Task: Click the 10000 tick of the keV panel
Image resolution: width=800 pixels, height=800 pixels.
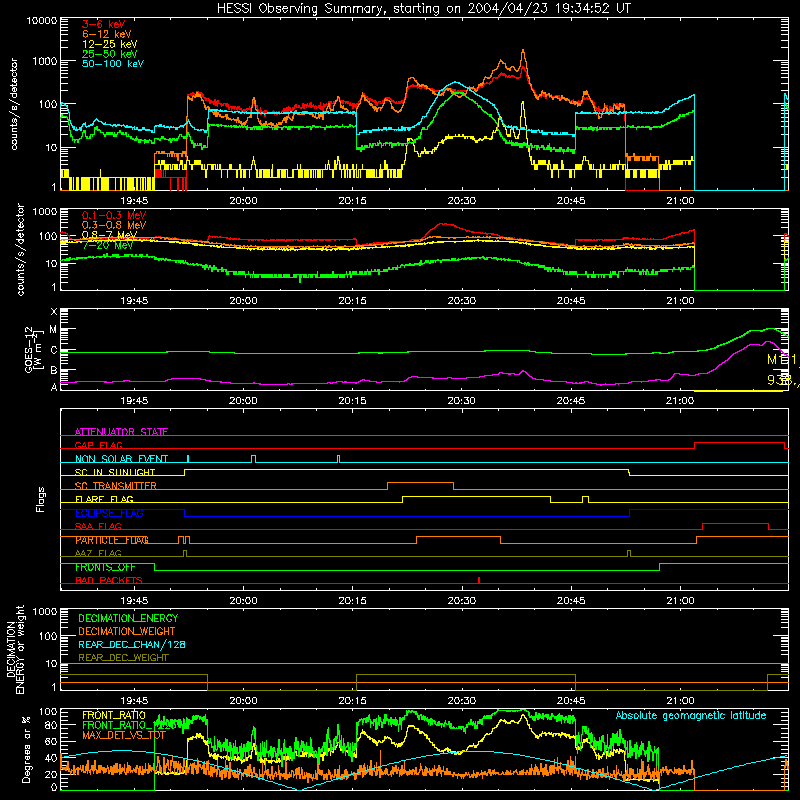Action: click(x=42, y=21)
